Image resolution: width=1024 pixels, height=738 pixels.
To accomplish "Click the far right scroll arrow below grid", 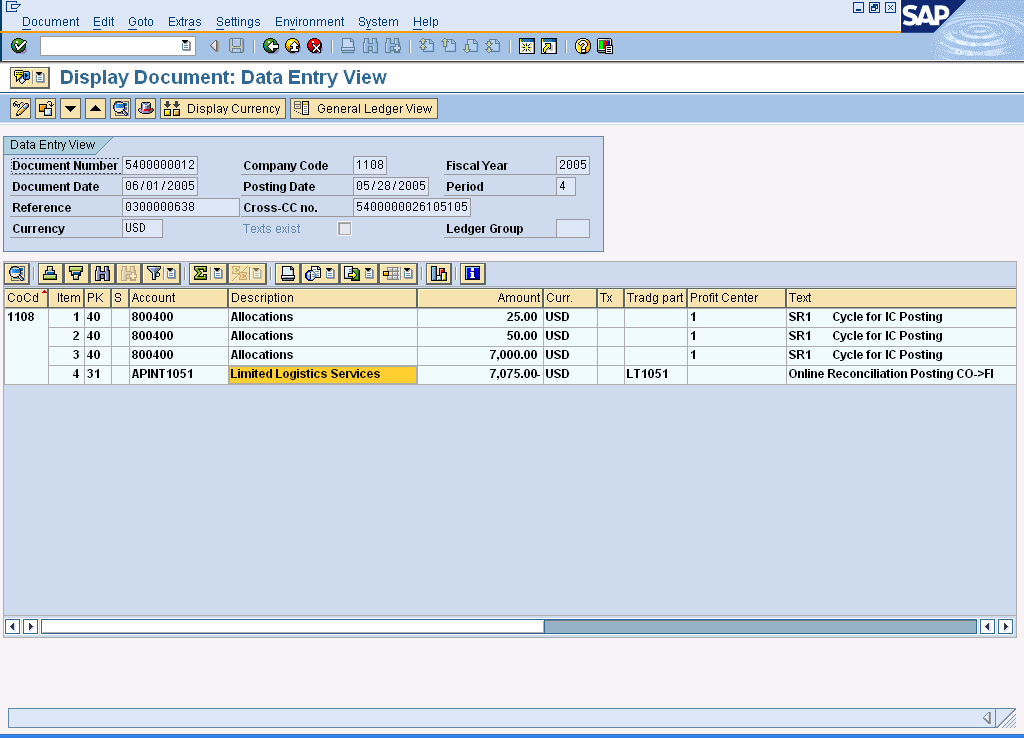I will tap(1006, 626).
